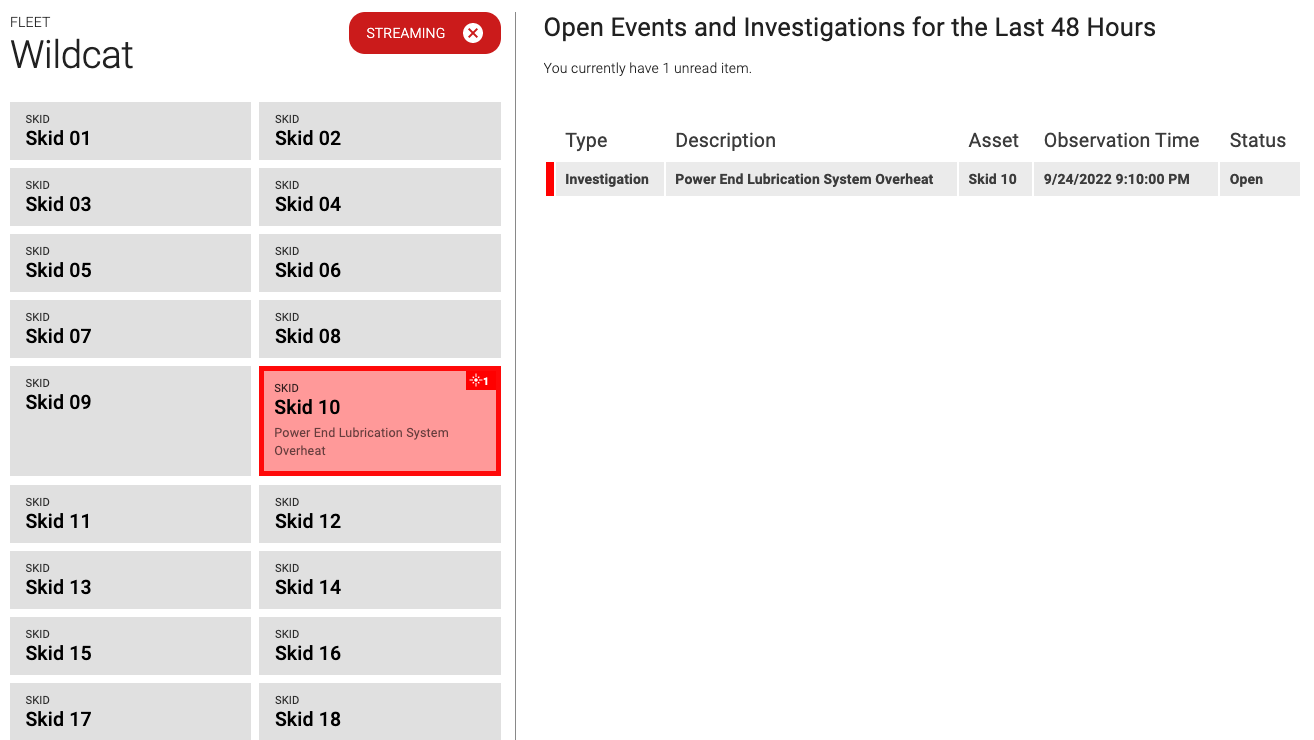Choose the Skid 08 tile
The height and width of the screenshot is (740, 1314).
(x=380, y=329)
